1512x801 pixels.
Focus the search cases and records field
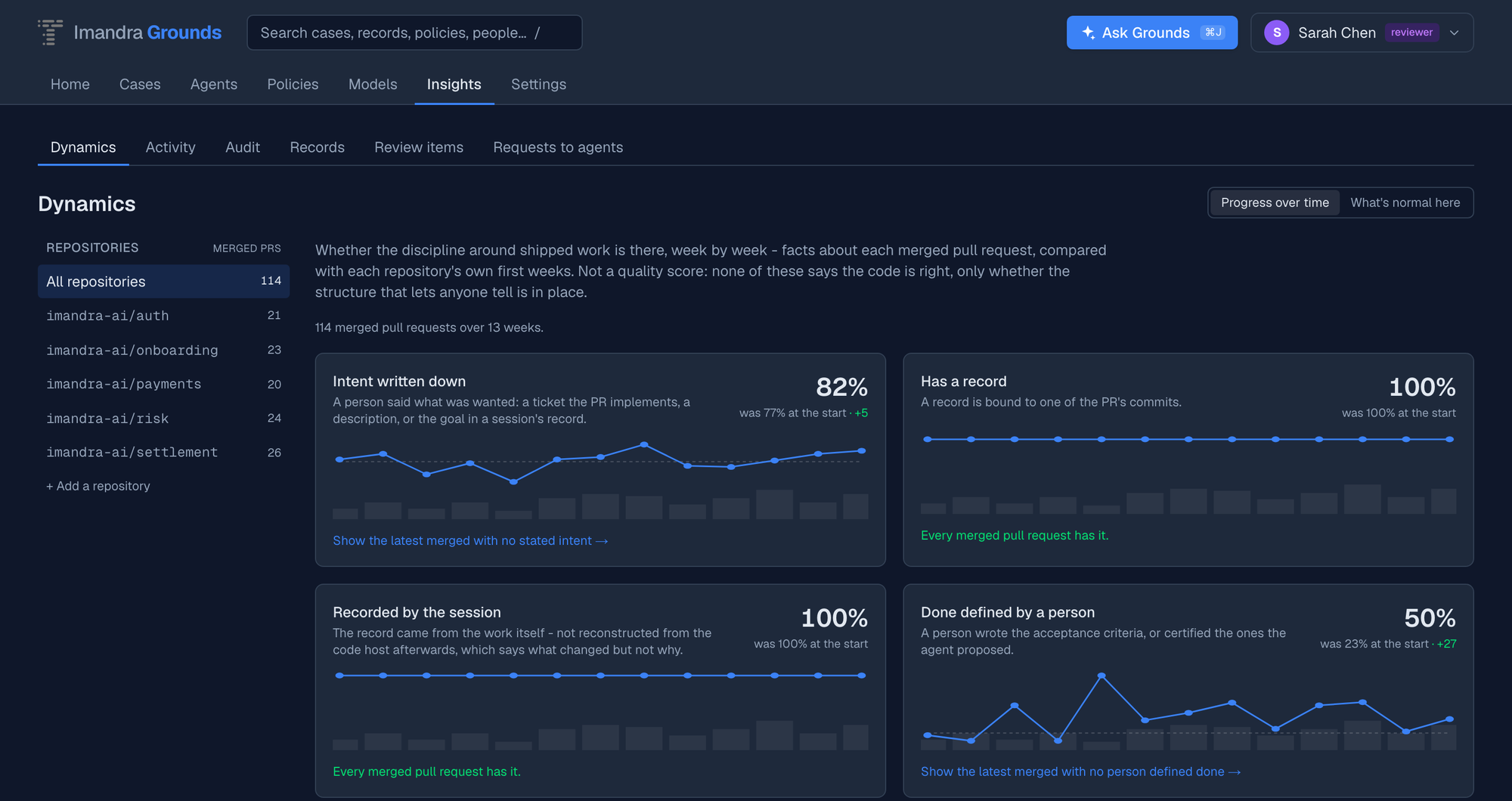coord(414,32)
